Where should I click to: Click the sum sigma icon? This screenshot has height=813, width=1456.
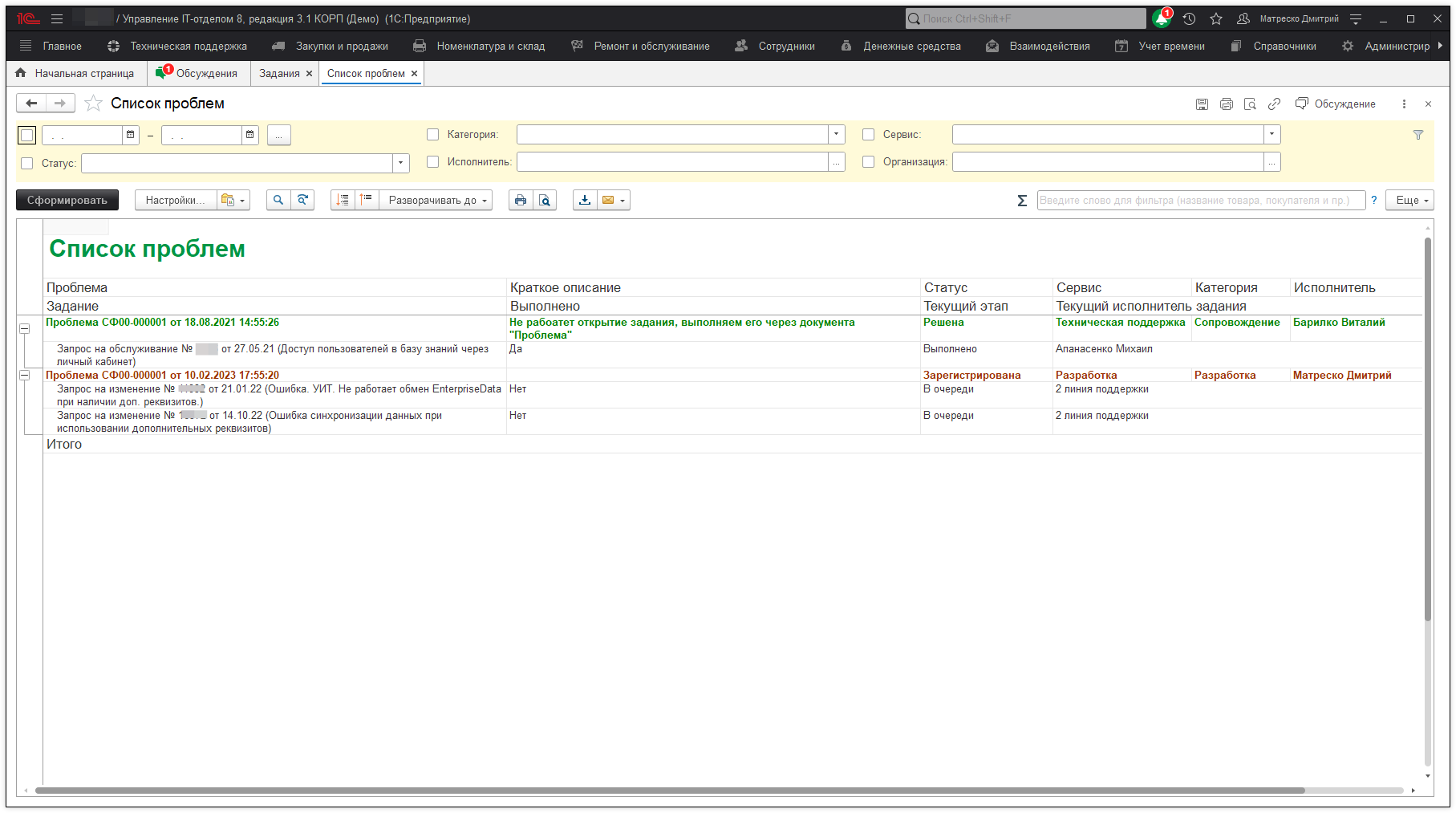click(x=1022, y=201)
